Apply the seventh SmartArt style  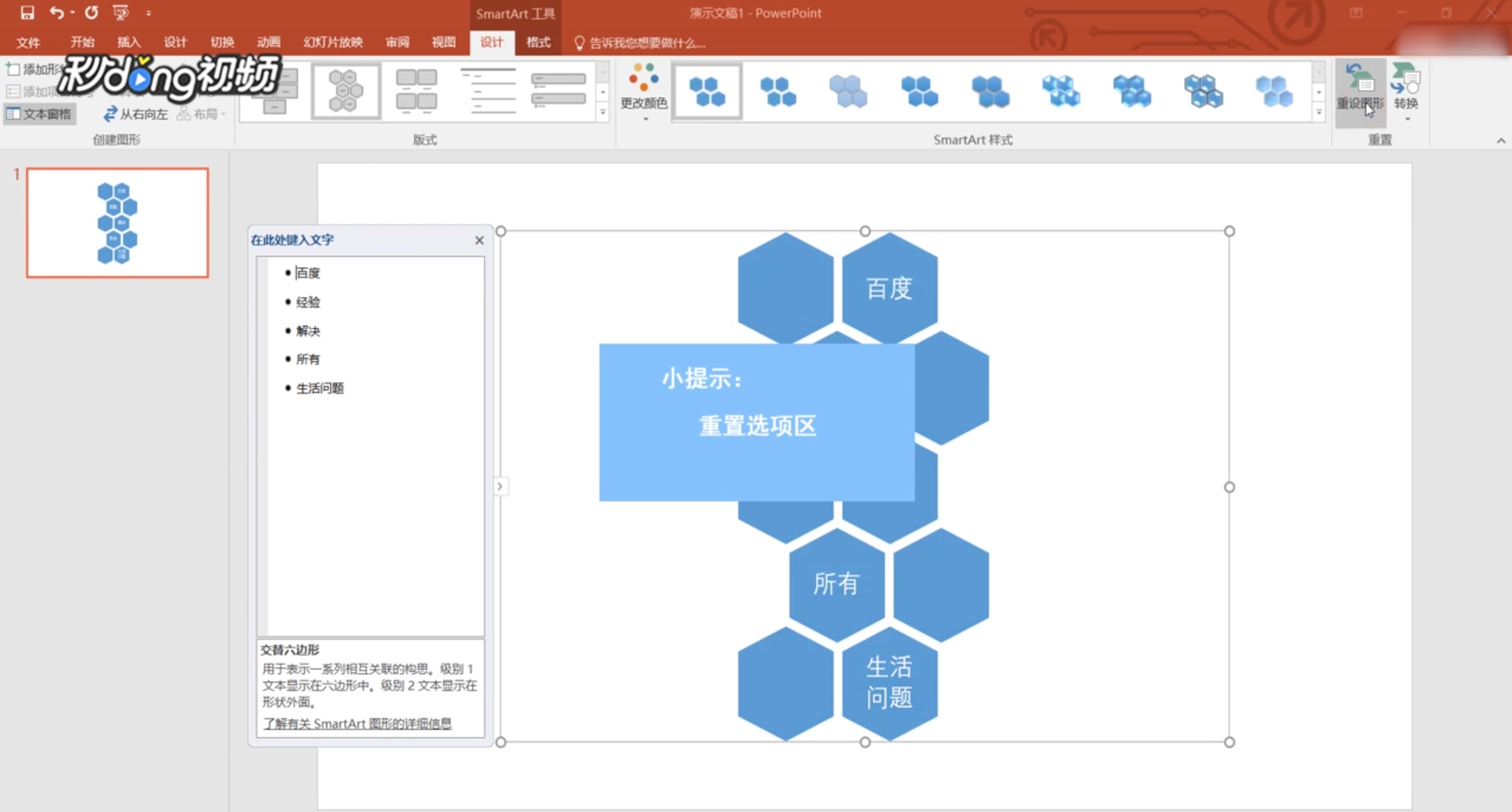coord(1133,91)
